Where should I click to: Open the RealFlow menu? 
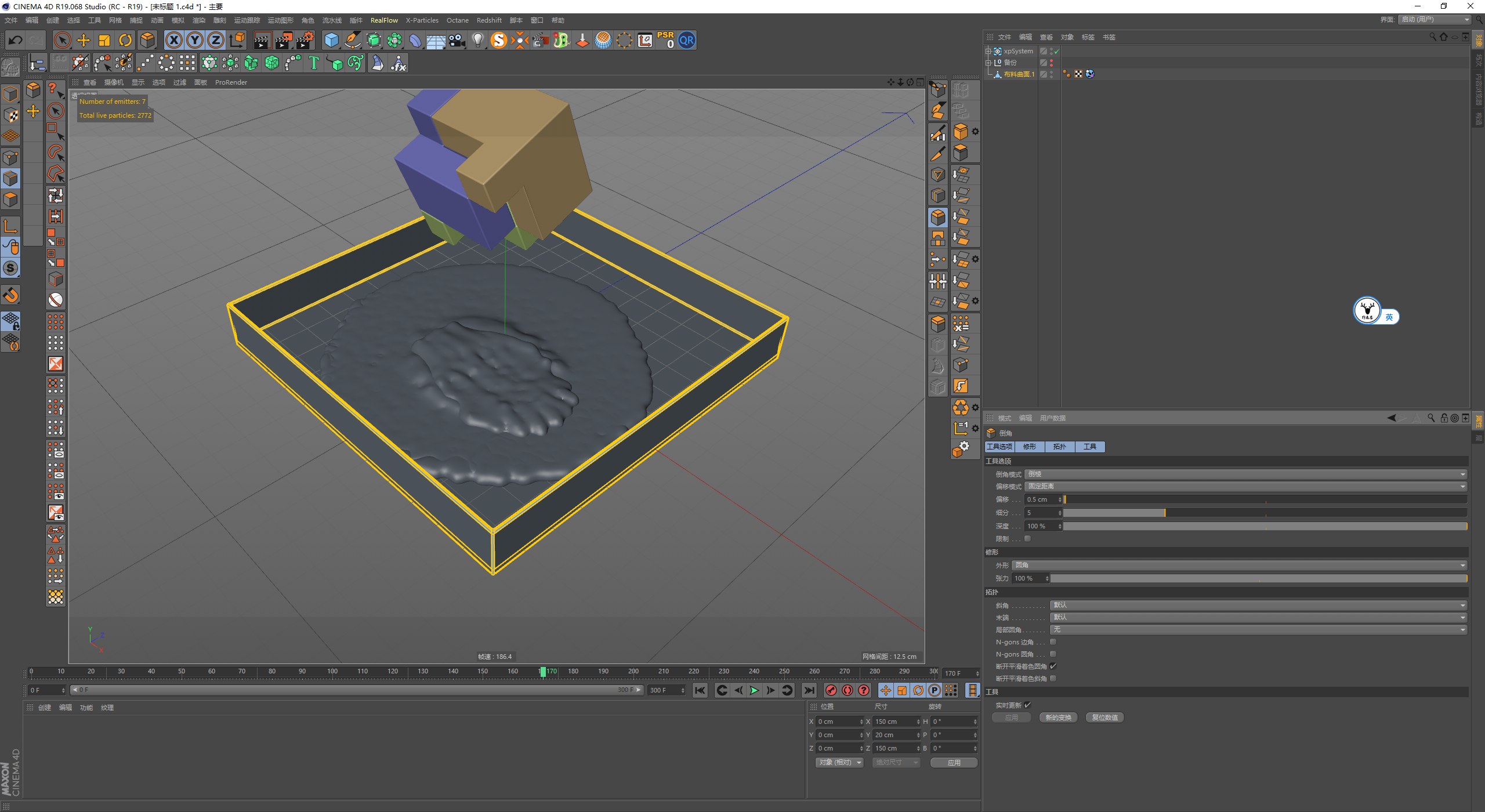[x=384, y=20]
